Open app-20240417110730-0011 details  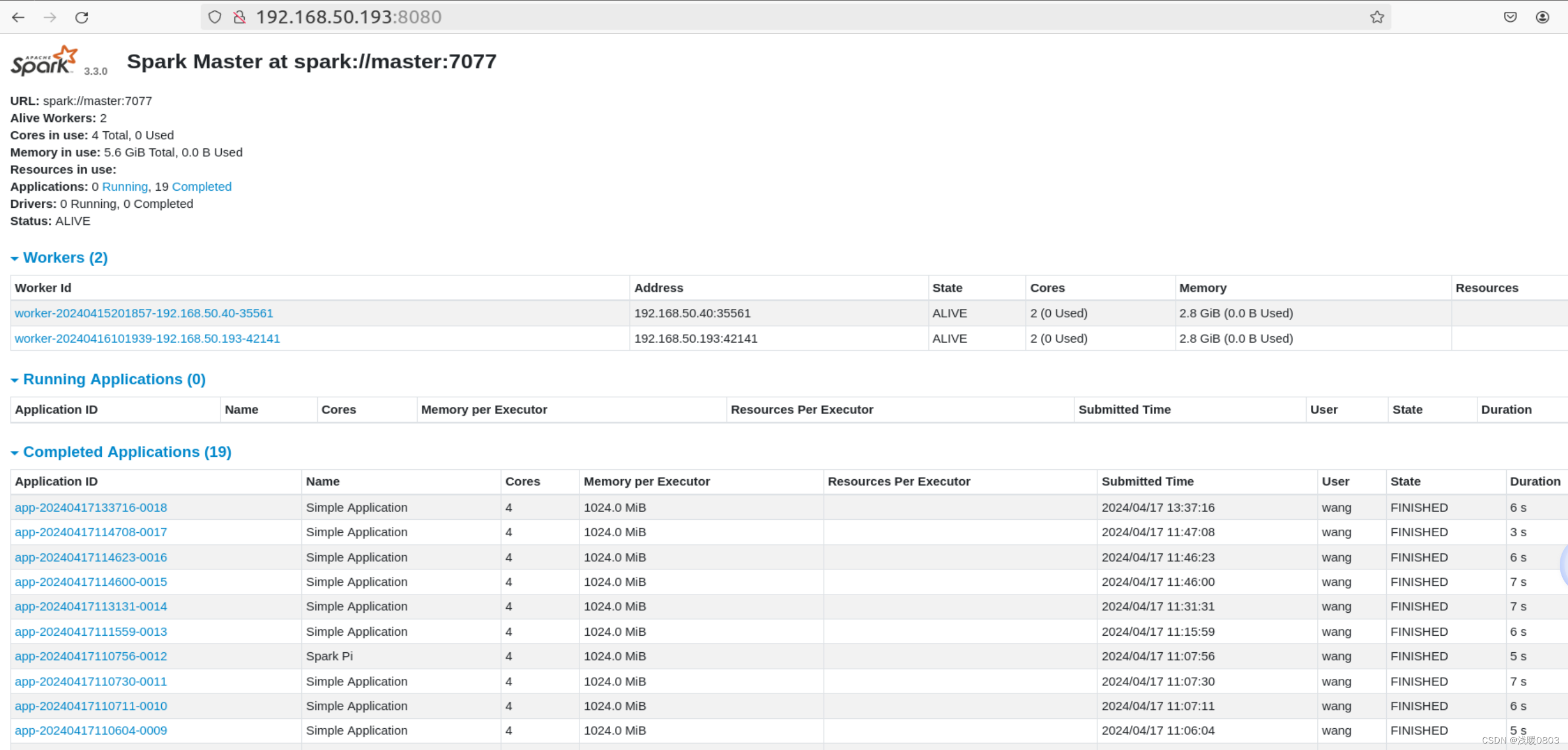click(x=91, y=682)
